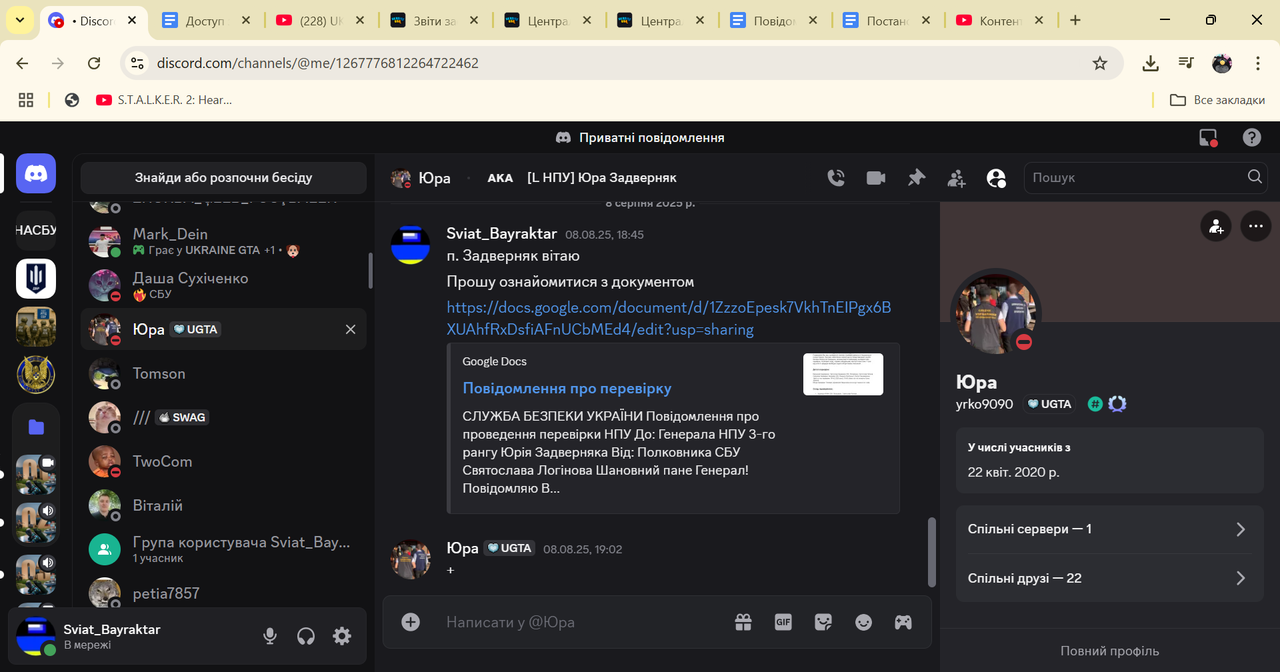Add friends to DM icon
The image size is (1280, 672).
pyautogui.click(x=956, y=178)
